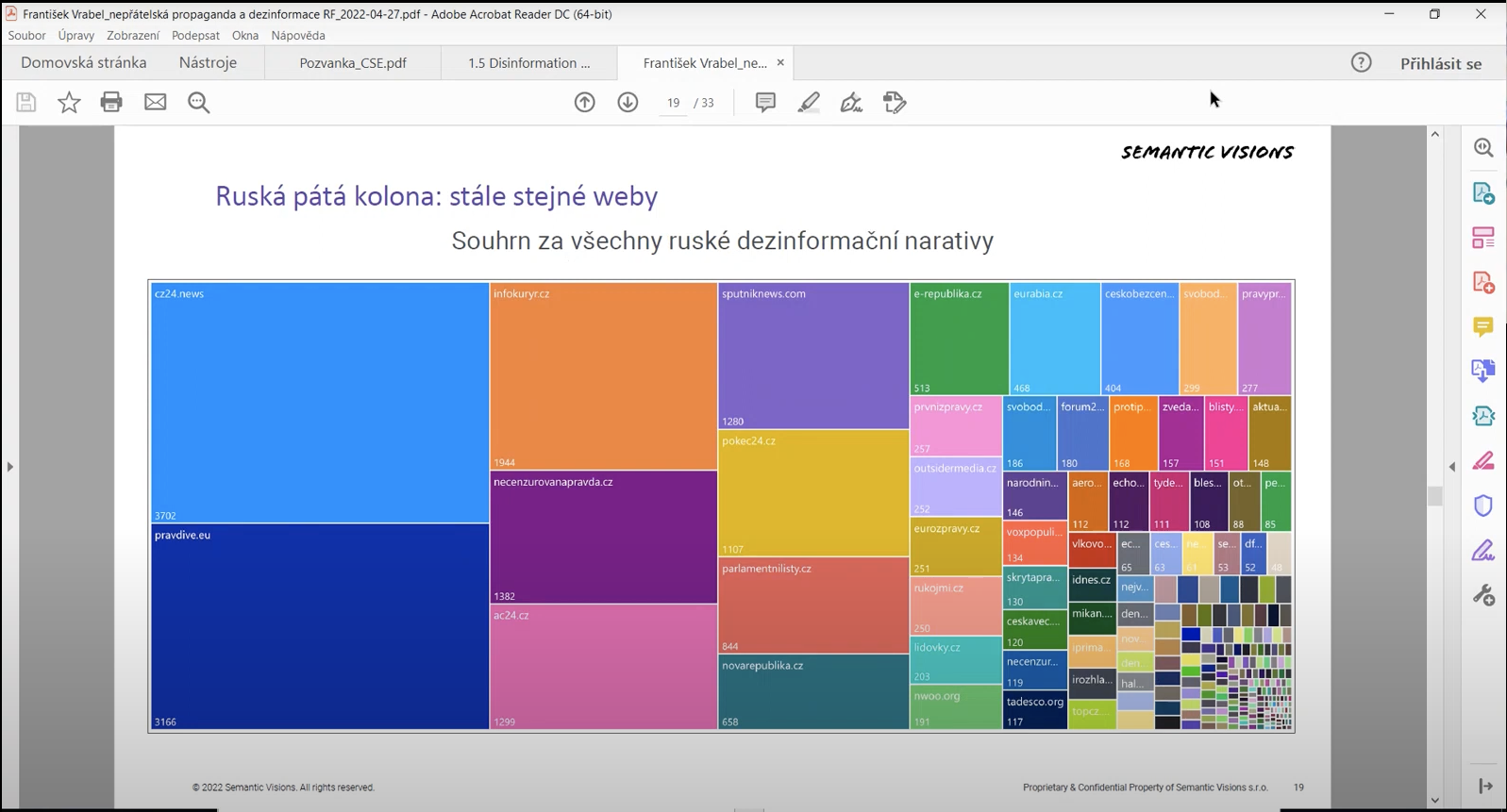Click the total pages text / 33
The height and width of the screenshot is (812, 1507).
tap(704, 103)
